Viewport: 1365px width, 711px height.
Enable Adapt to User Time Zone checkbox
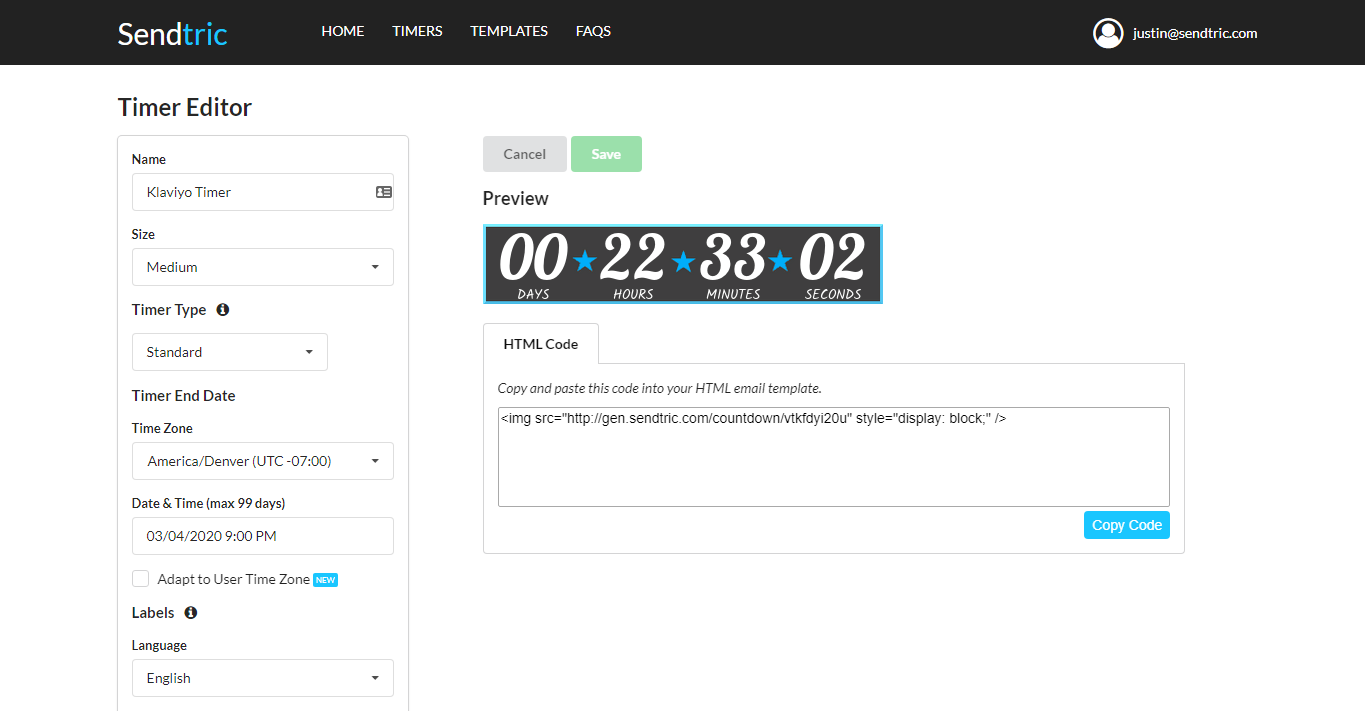pyautogui.click(x=141, y=579)
